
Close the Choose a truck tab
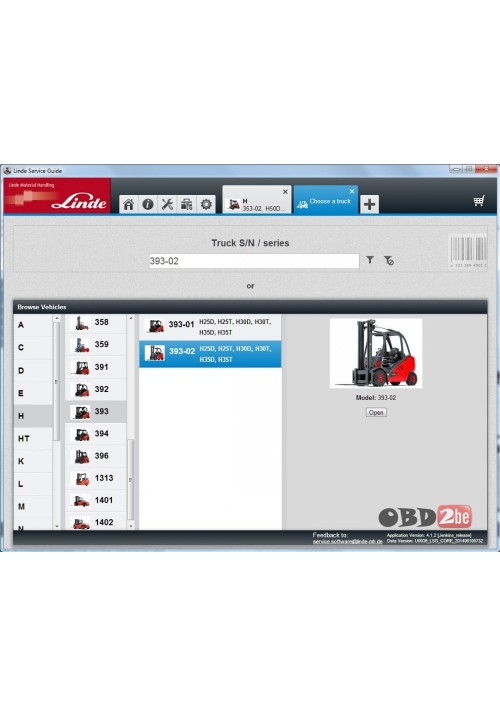pos(352,192)
